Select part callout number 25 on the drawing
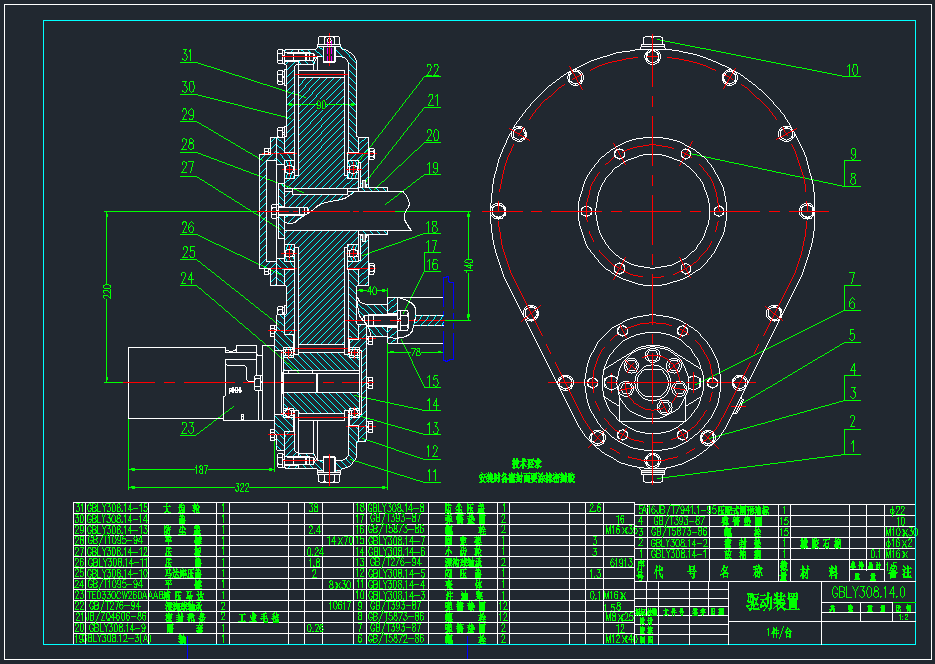 (x=188, y=253)
